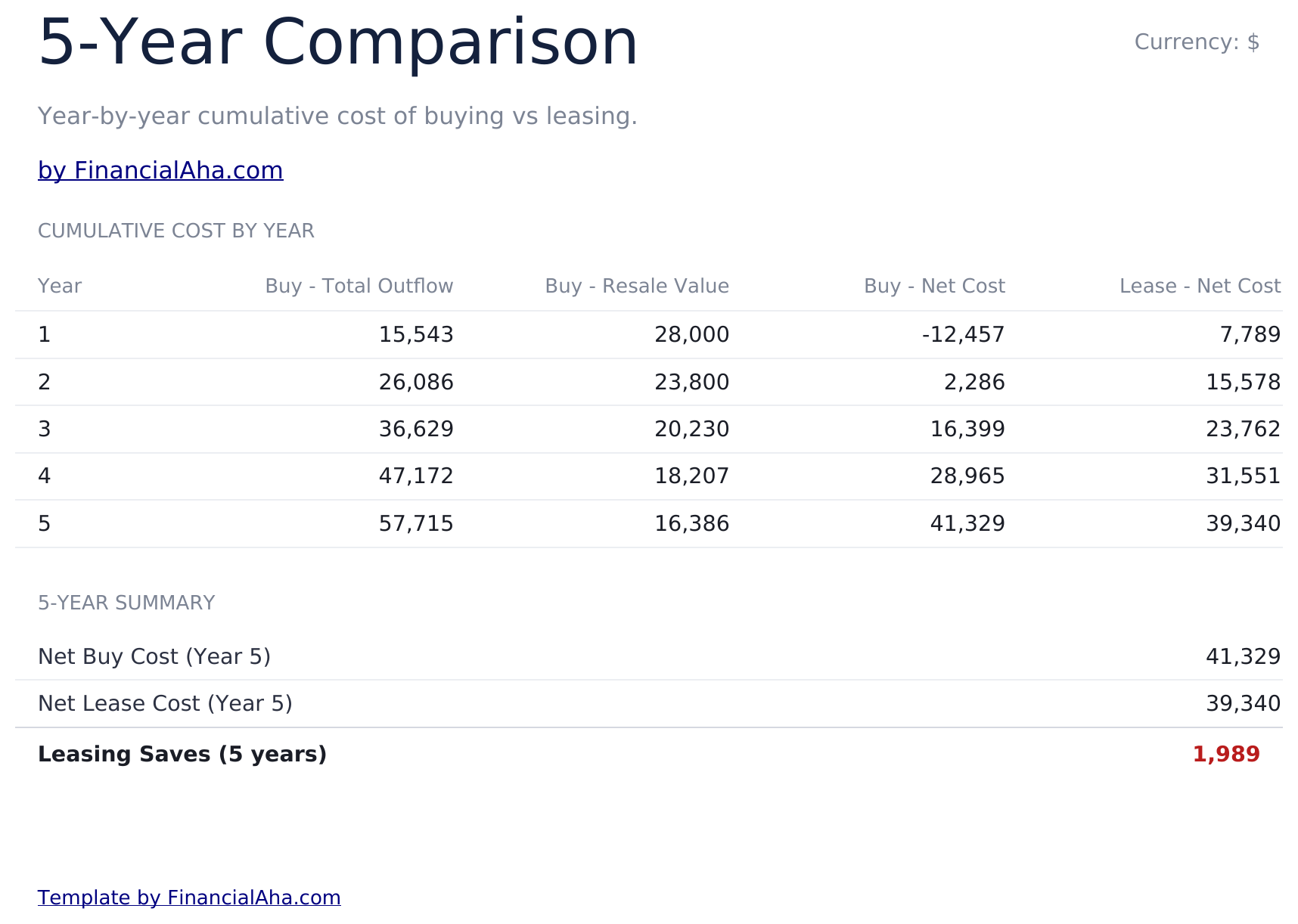Screen dimensions: 1298x924
Task: Select the lease net cost 23,762
Action: (x=1244, y=429)
